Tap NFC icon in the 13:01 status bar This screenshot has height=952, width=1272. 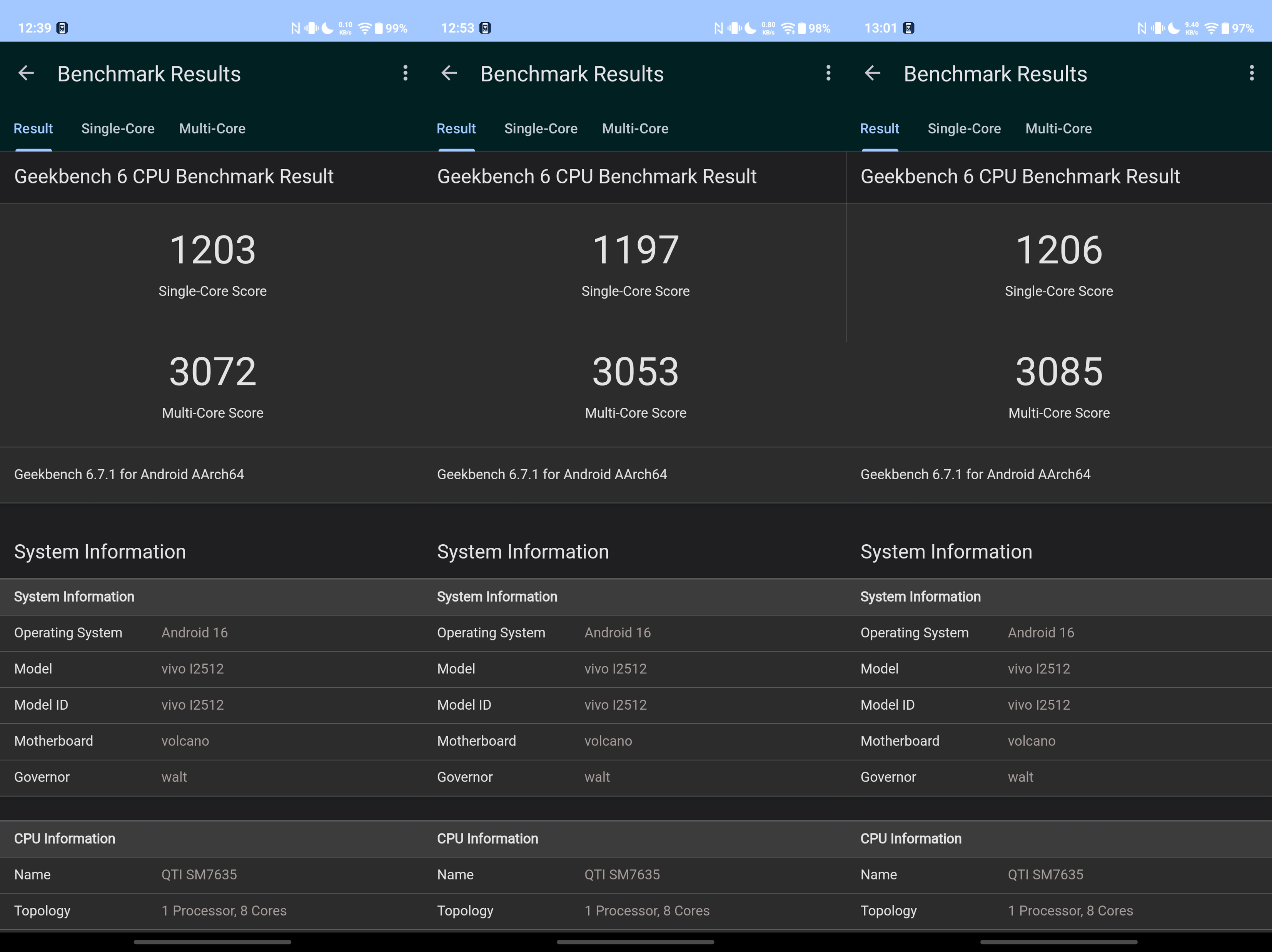coord(1142,28)
